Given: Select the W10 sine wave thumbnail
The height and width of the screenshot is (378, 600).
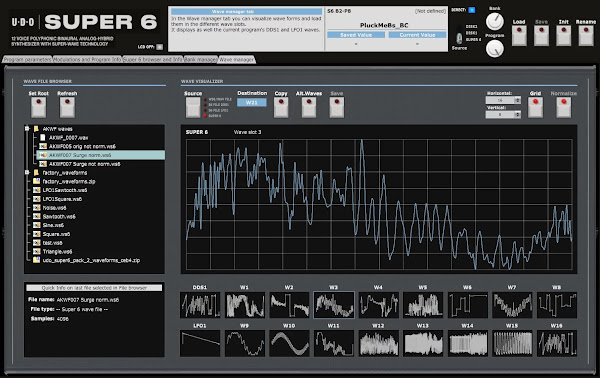Looking at the screenshot, I should click(289, 343).
